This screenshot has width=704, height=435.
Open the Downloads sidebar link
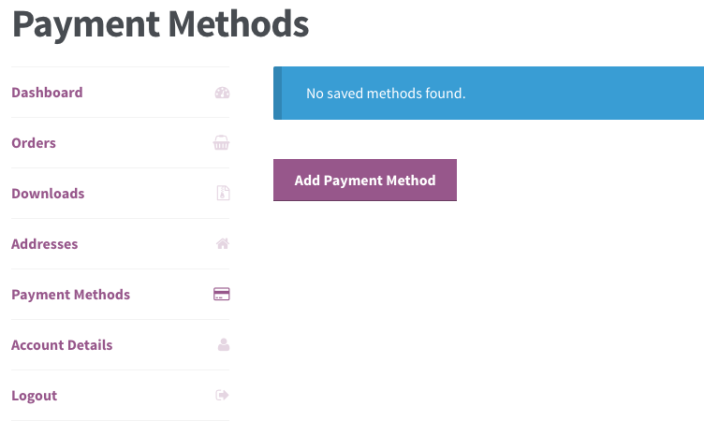coord(47,194)
